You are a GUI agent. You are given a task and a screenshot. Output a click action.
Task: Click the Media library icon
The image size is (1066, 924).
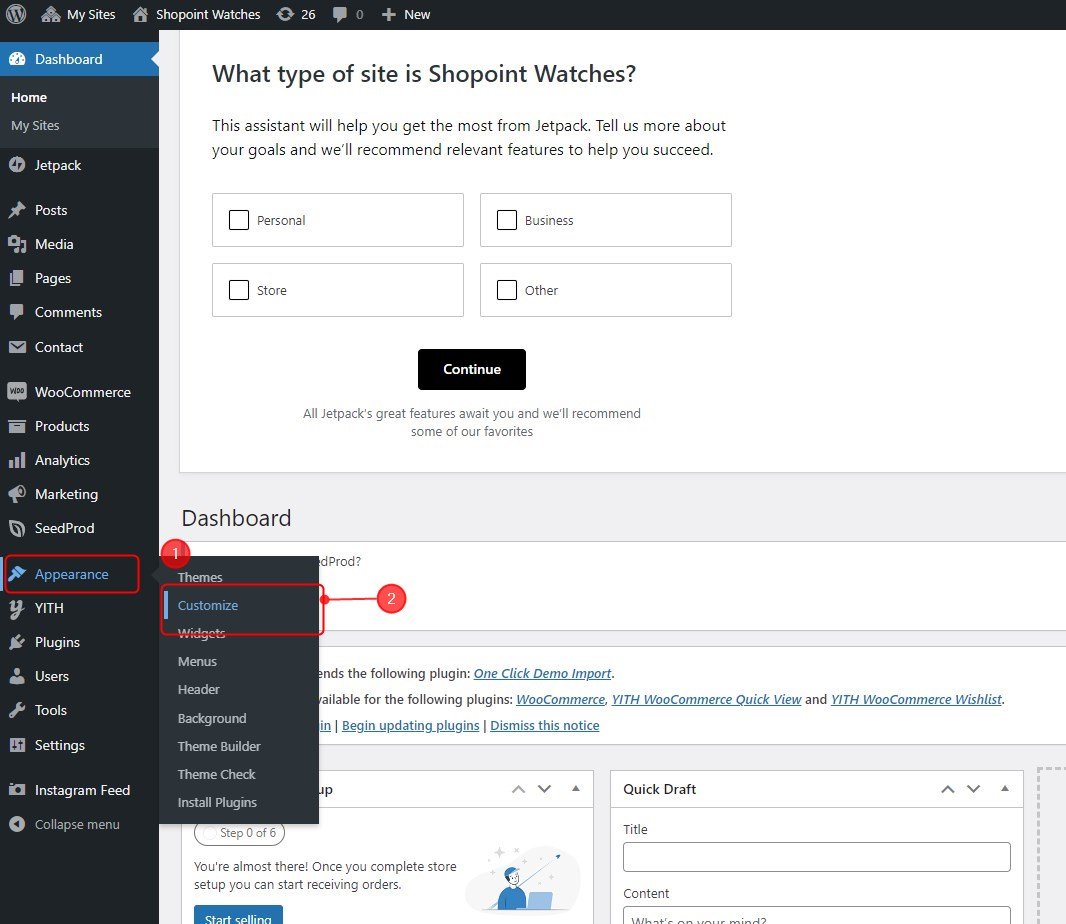coord(17,244)
